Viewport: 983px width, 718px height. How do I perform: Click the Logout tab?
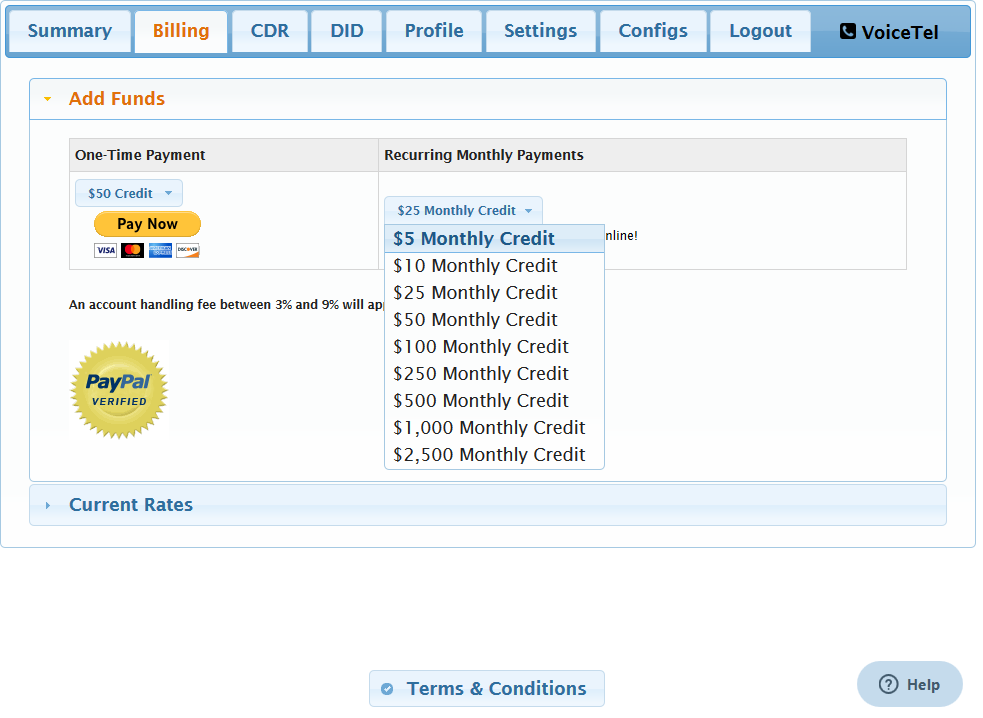760,31
